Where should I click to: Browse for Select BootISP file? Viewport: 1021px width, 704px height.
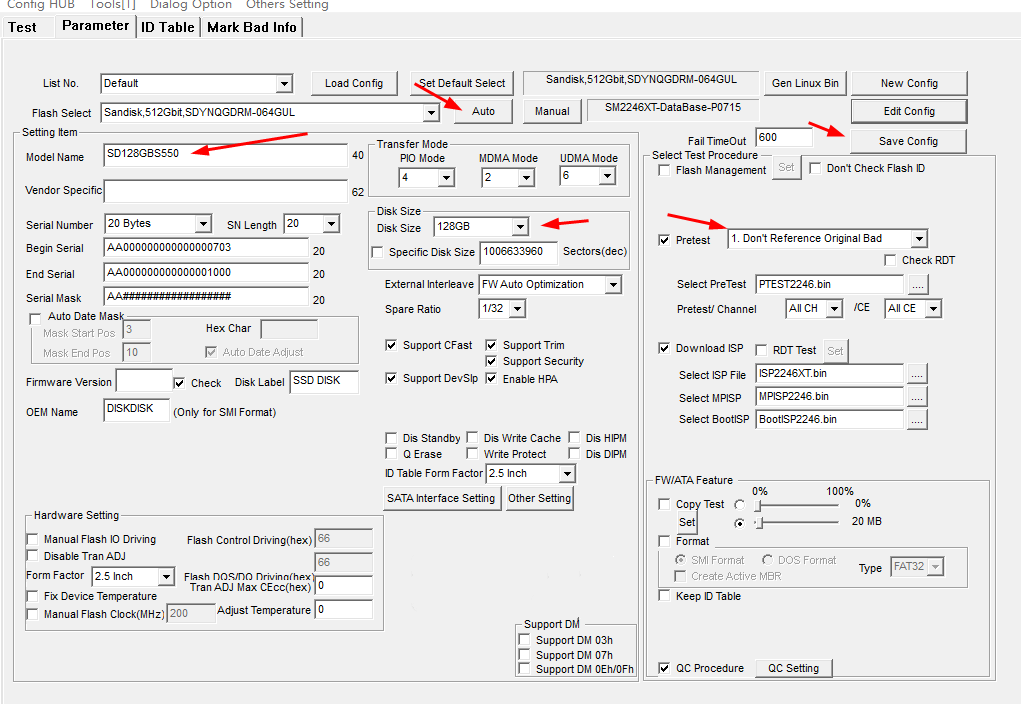click(917, 420)
